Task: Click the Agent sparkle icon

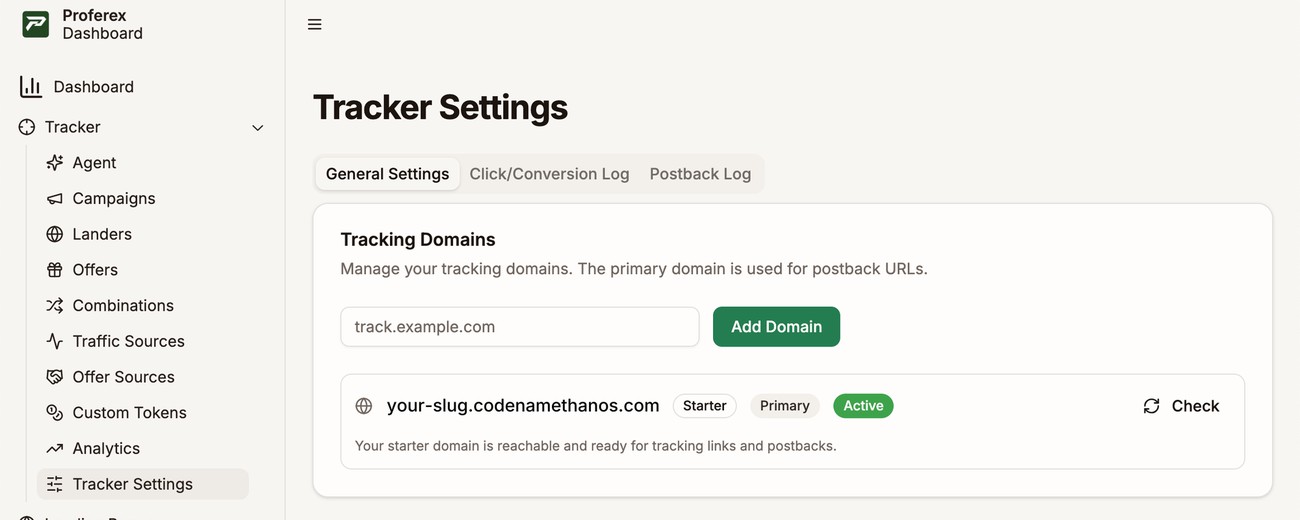Action: pos(55,163)
